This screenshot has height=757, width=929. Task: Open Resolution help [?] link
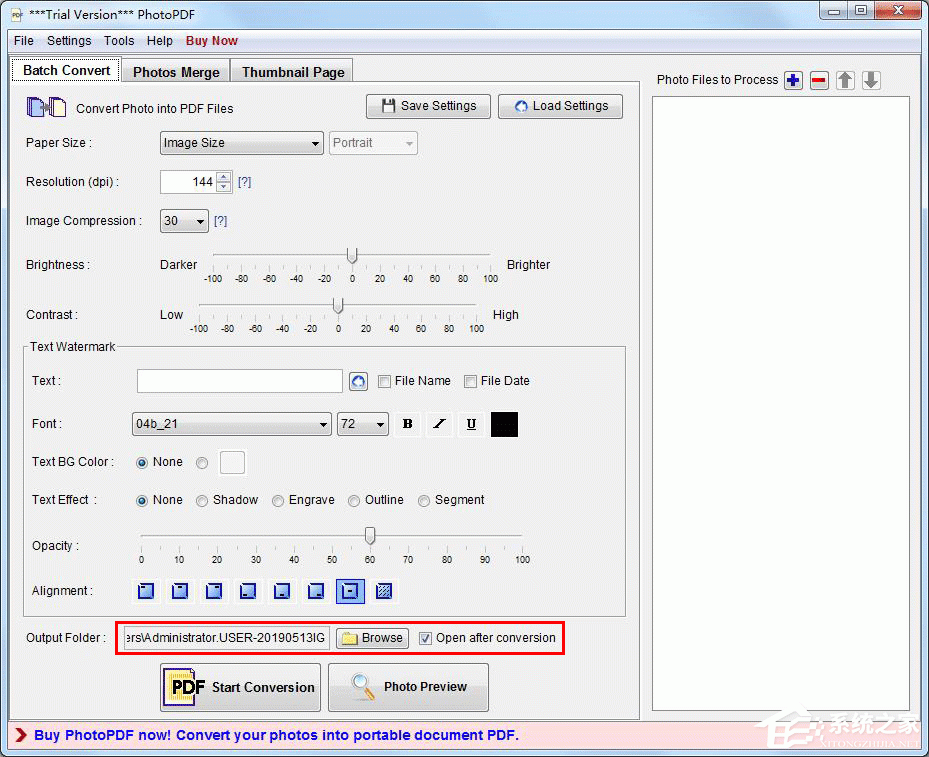(244, 182)
